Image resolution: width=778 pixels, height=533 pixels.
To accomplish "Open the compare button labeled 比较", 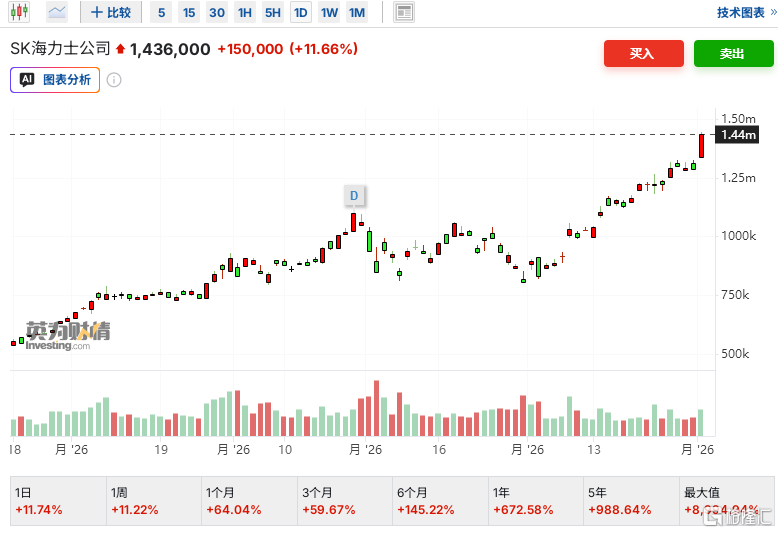I will tap(111, 12).
